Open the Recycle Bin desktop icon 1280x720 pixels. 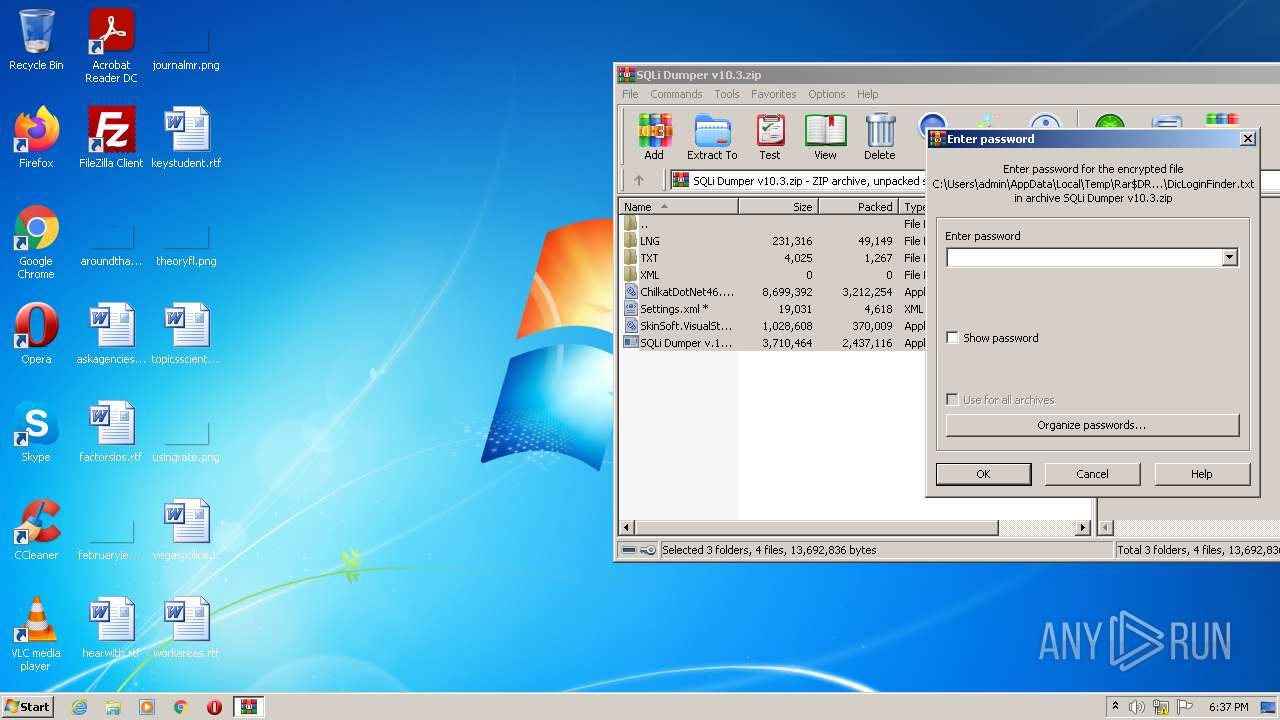tap(36, 40)
